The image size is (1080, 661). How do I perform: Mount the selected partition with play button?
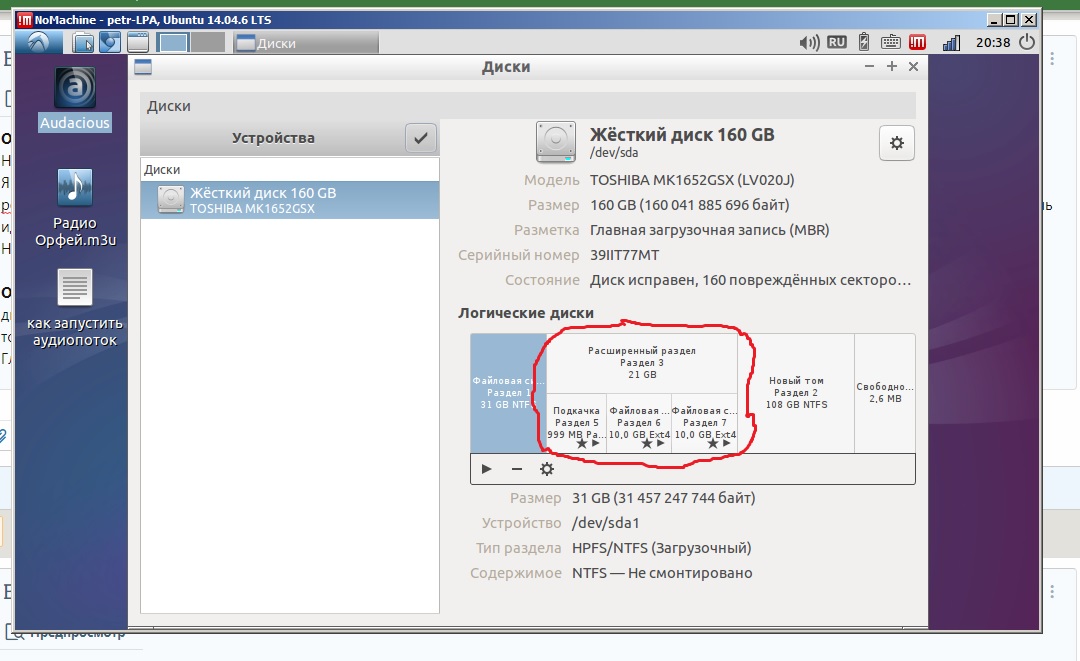click(486, 469)
